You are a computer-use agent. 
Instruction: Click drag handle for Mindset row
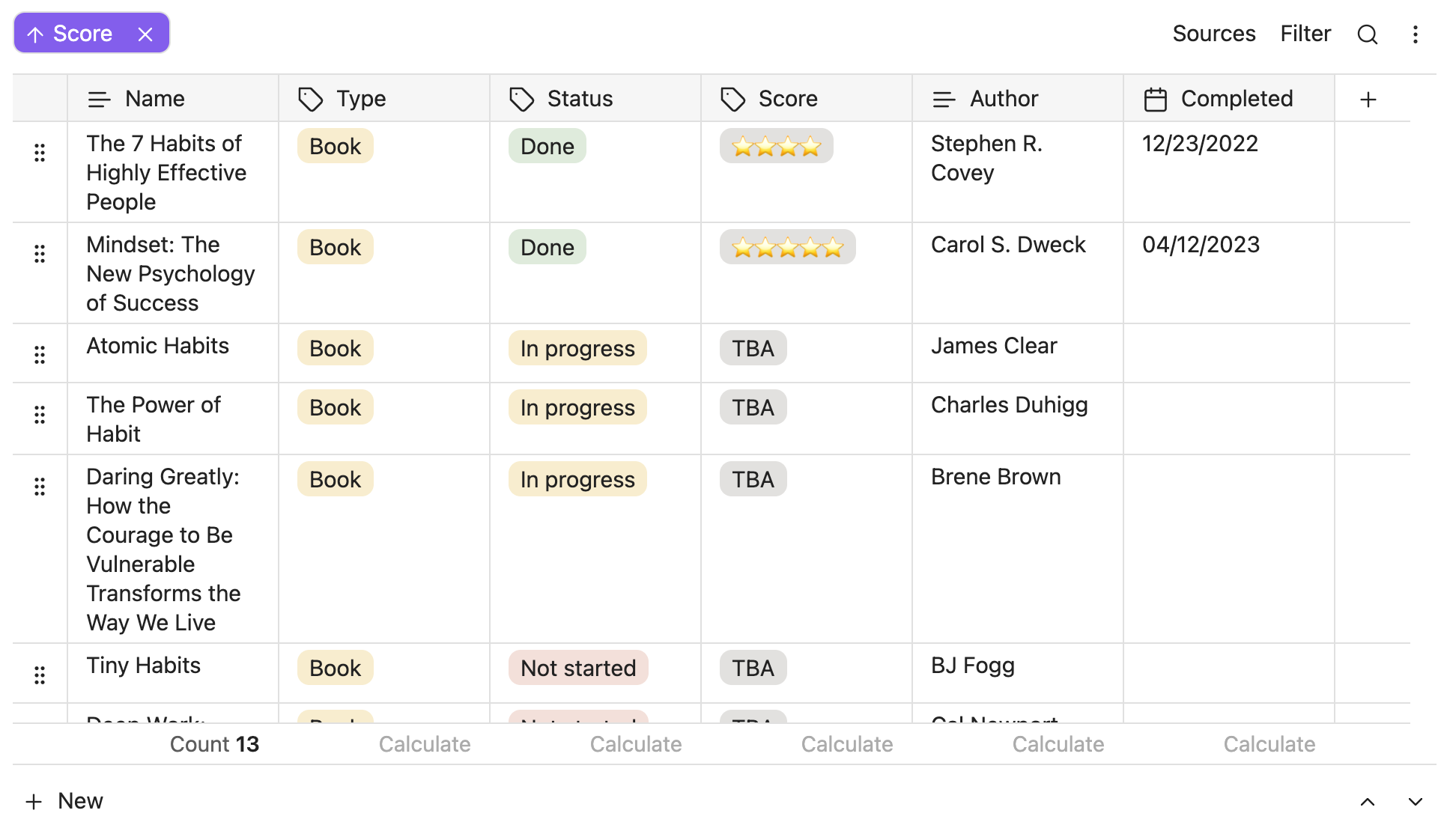coord(40,254)
